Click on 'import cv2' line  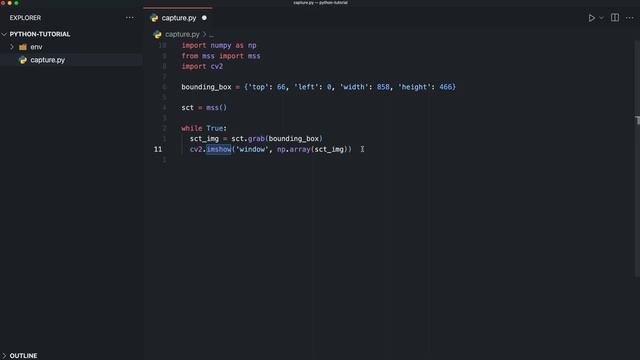(x=202, y=66)
